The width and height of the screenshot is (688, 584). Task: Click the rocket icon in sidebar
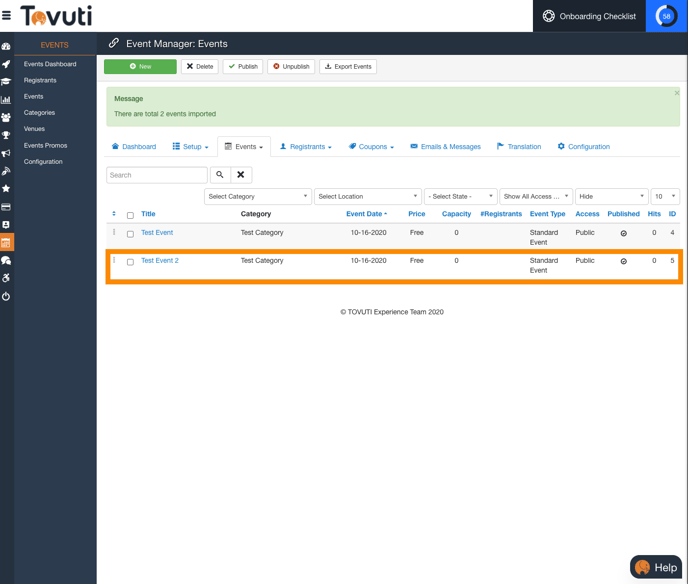pyautogui.click(x=6, y=64)
